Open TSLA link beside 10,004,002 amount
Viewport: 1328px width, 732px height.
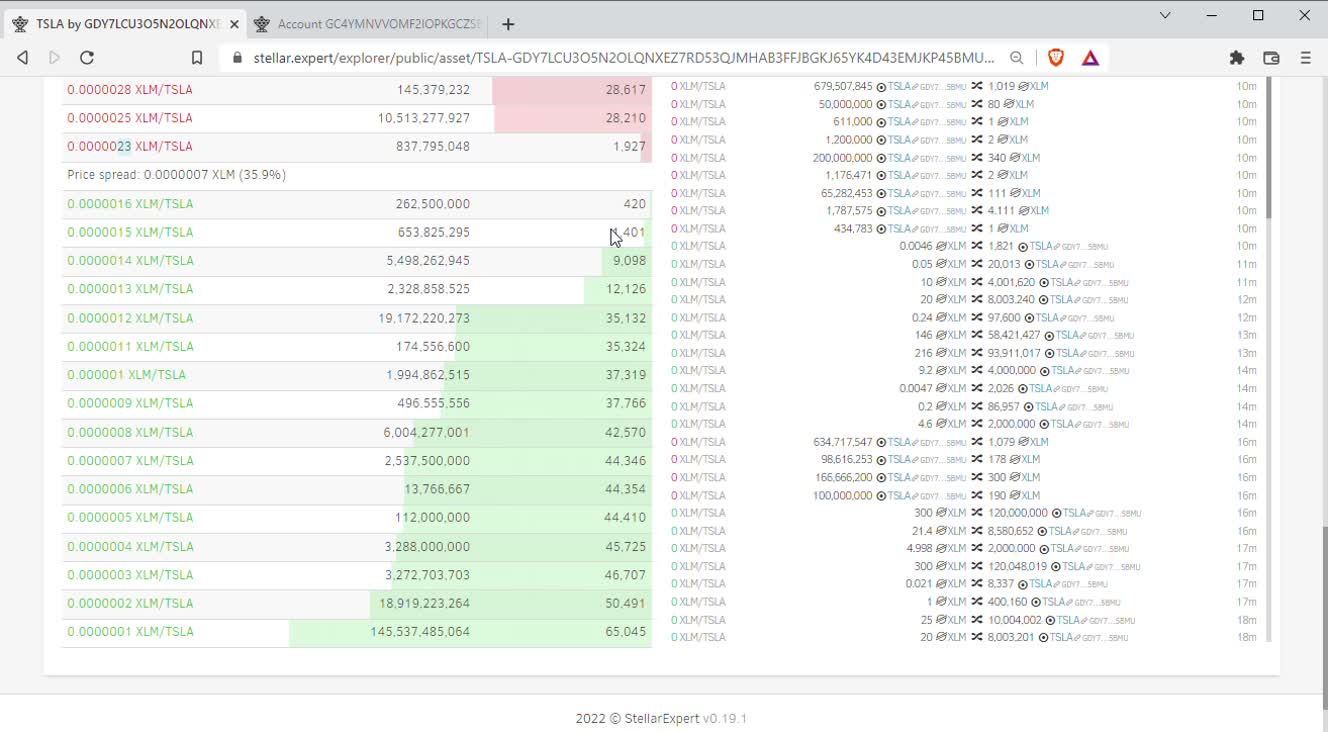pyautogui.click(x=1068, y=620)
